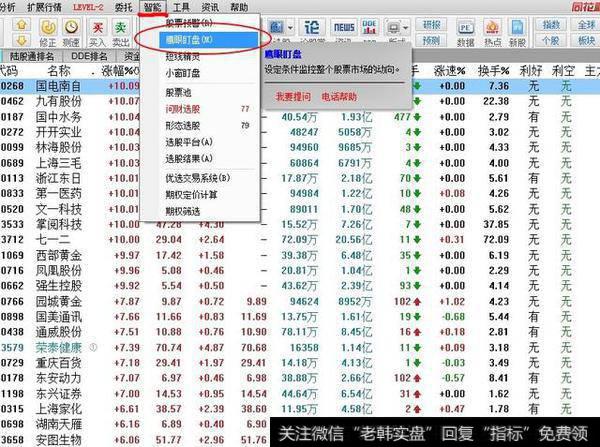Open the LEVEL-2 menu
Screen dimensions: 600x447
[x=88, y=7]
